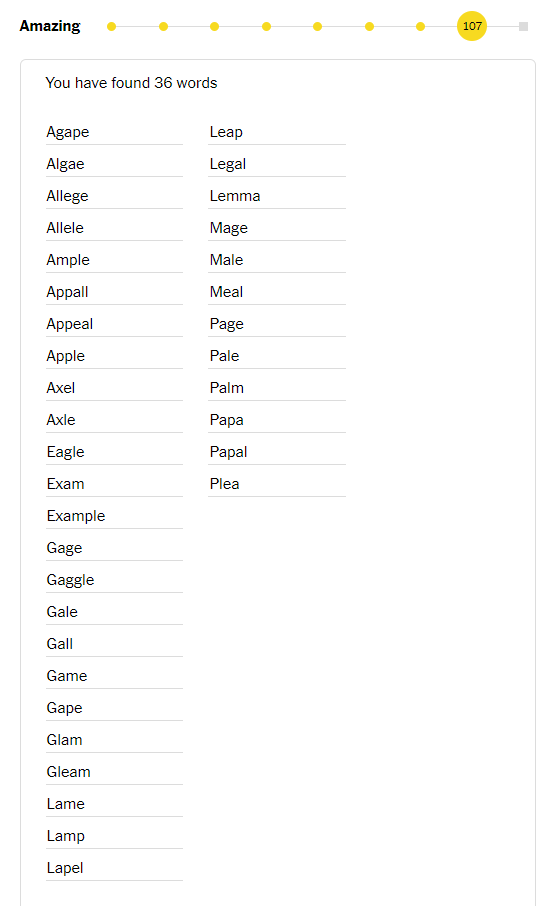Click the word Lapel

(65, 868)
